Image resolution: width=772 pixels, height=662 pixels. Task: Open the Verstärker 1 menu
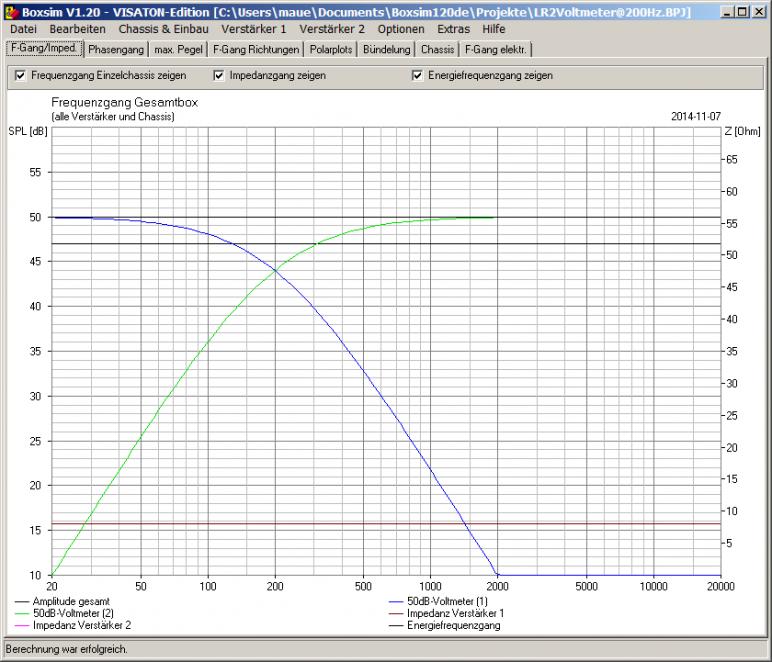click(x=253, y=30)
